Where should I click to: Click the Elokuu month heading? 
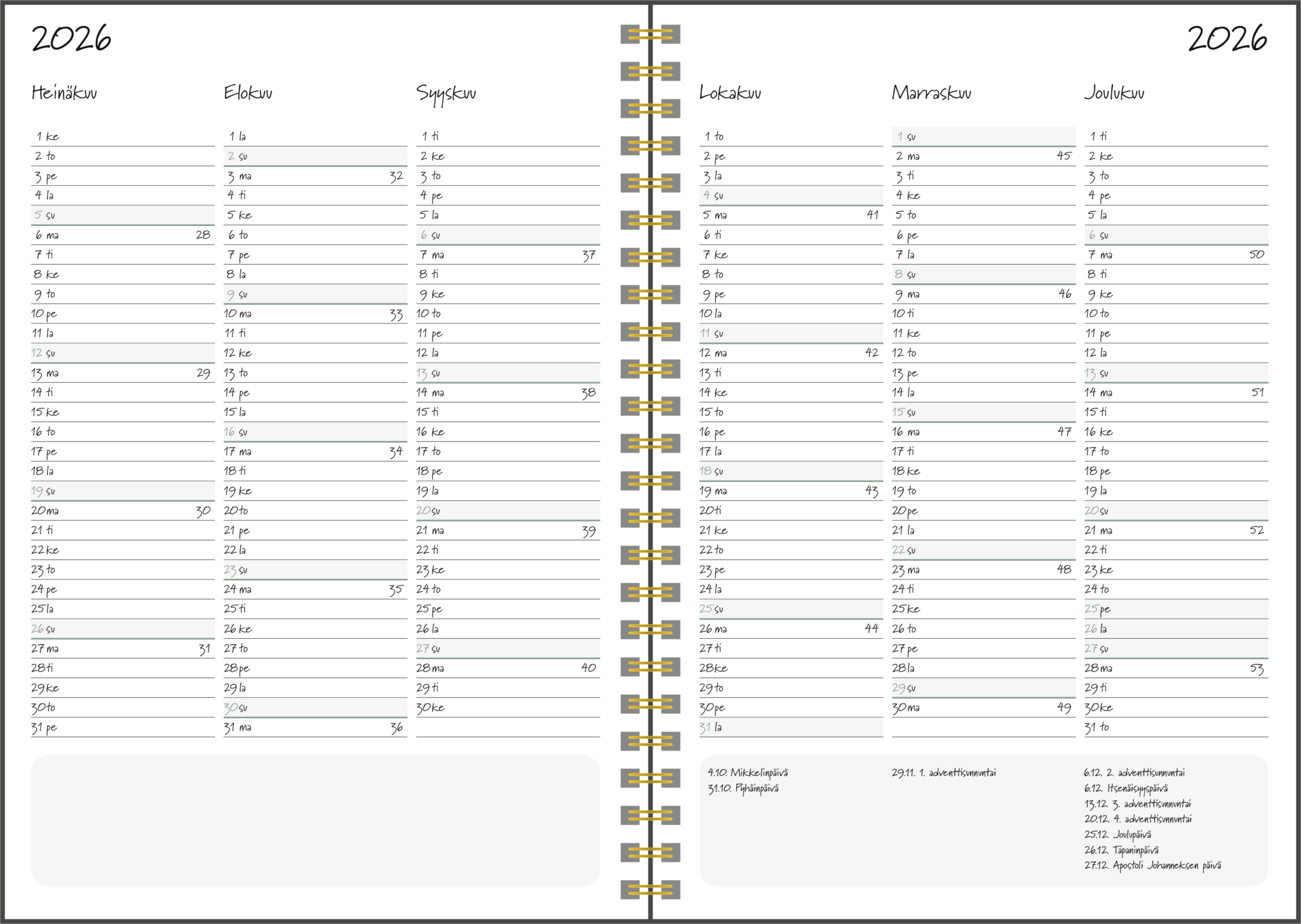click(248, 93)
